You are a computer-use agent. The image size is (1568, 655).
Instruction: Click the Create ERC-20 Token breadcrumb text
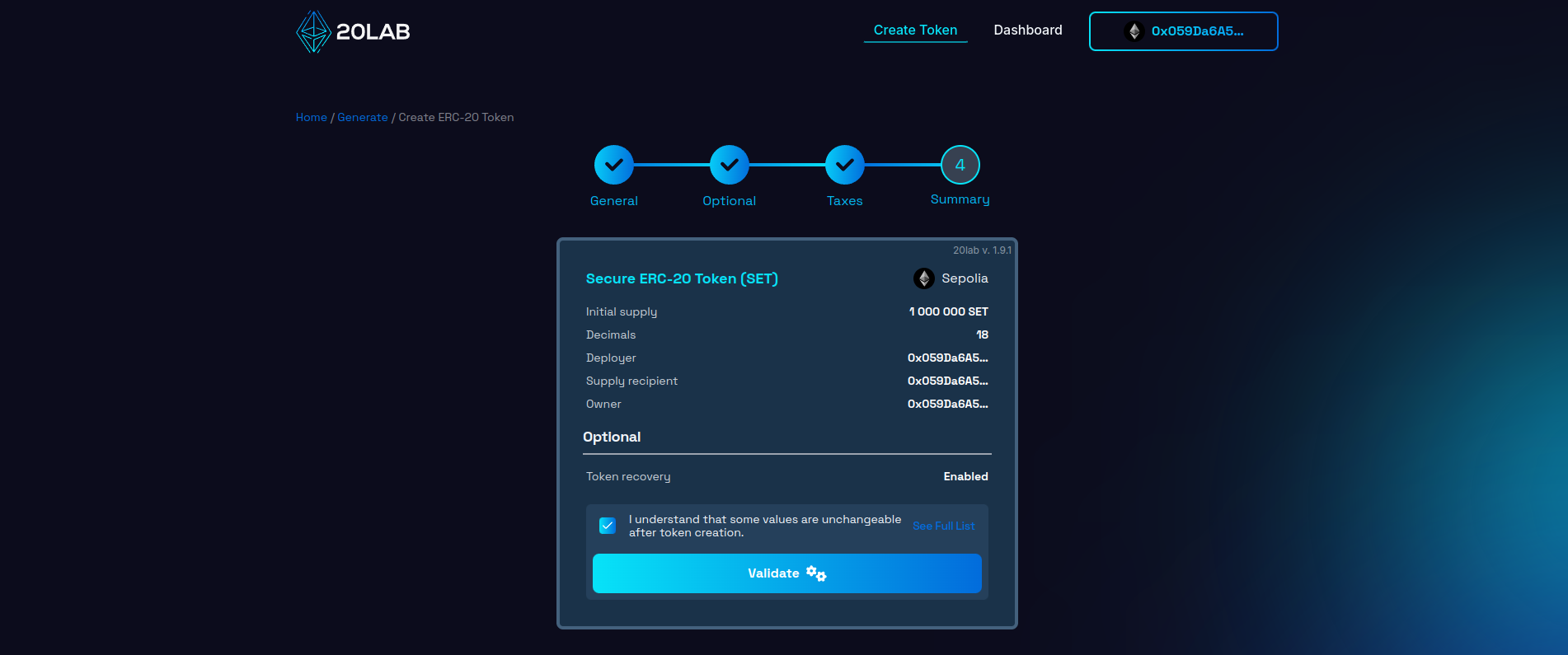click(456, 117)
